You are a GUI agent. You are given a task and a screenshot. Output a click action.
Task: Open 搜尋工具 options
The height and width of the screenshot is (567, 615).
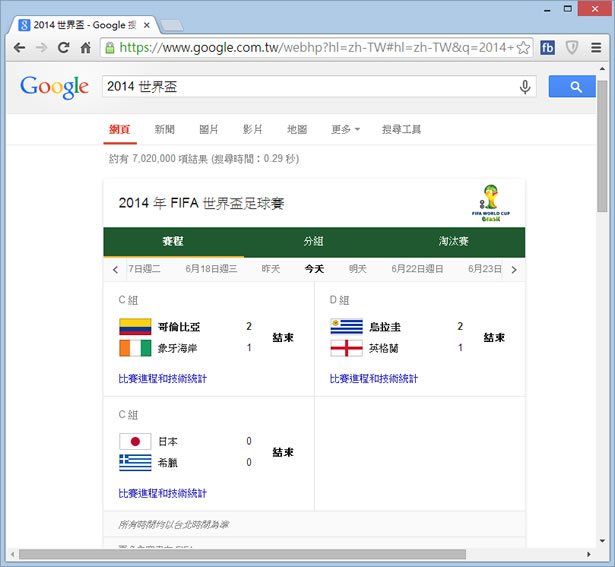(401, 129)
